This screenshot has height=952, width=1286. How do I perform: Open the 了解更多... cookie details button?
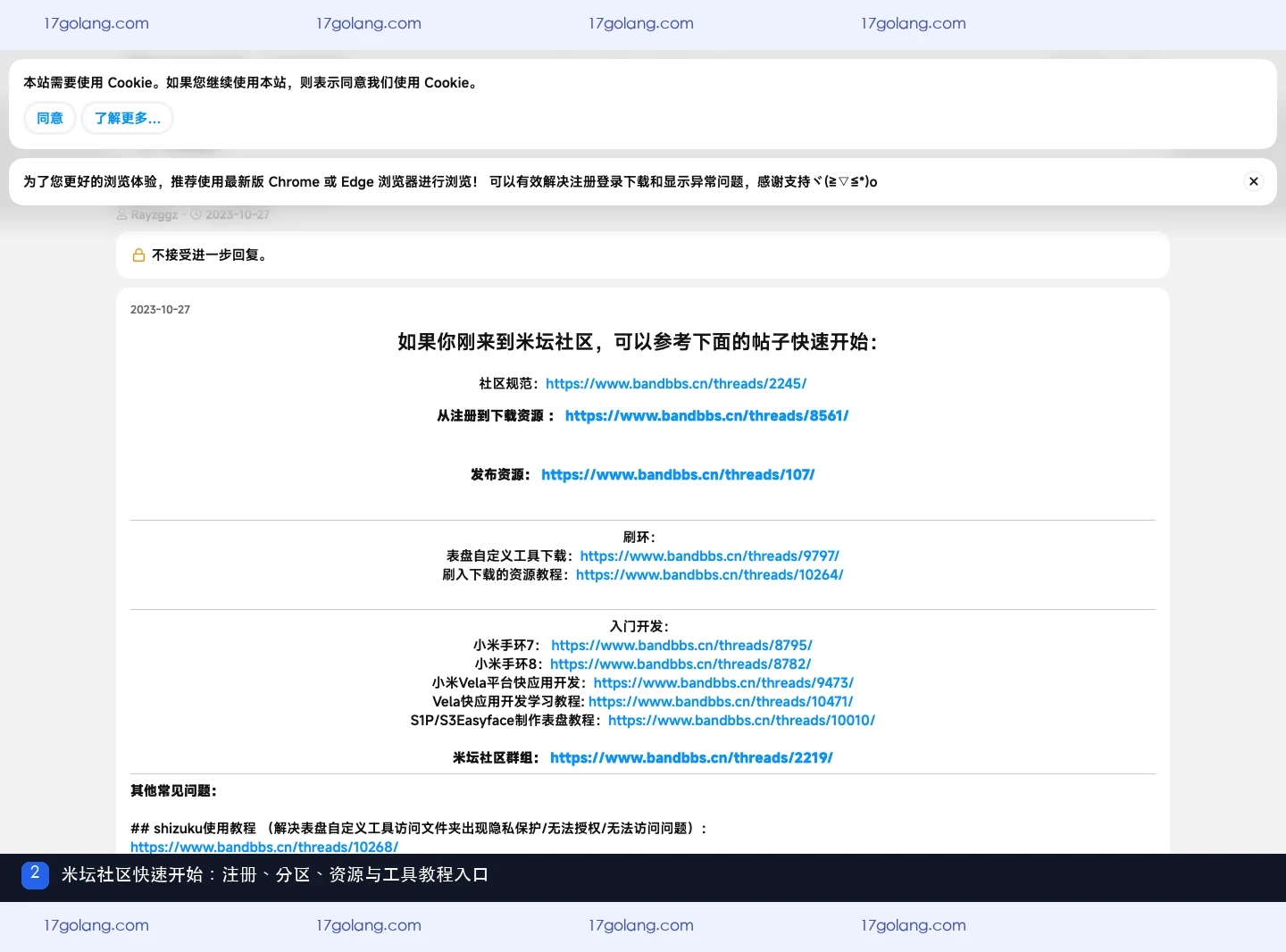click(128, 118)
